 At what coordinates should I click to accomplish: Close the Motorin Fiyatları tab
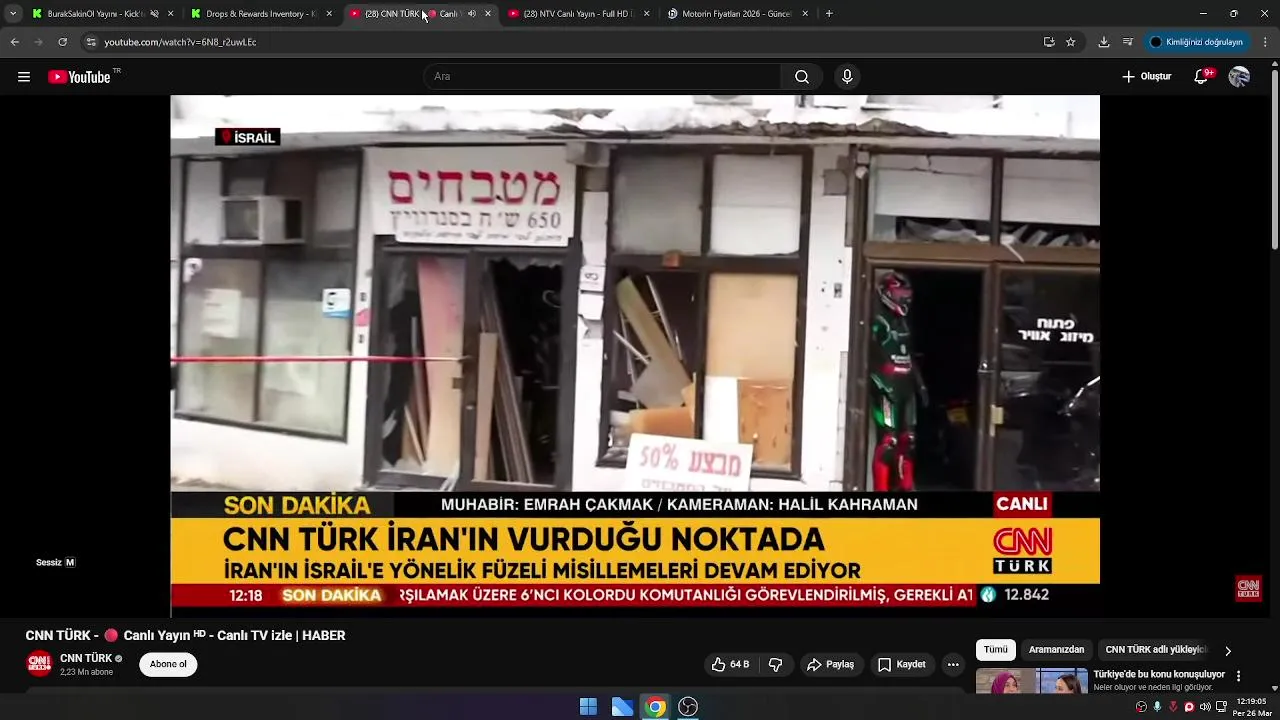805,14
